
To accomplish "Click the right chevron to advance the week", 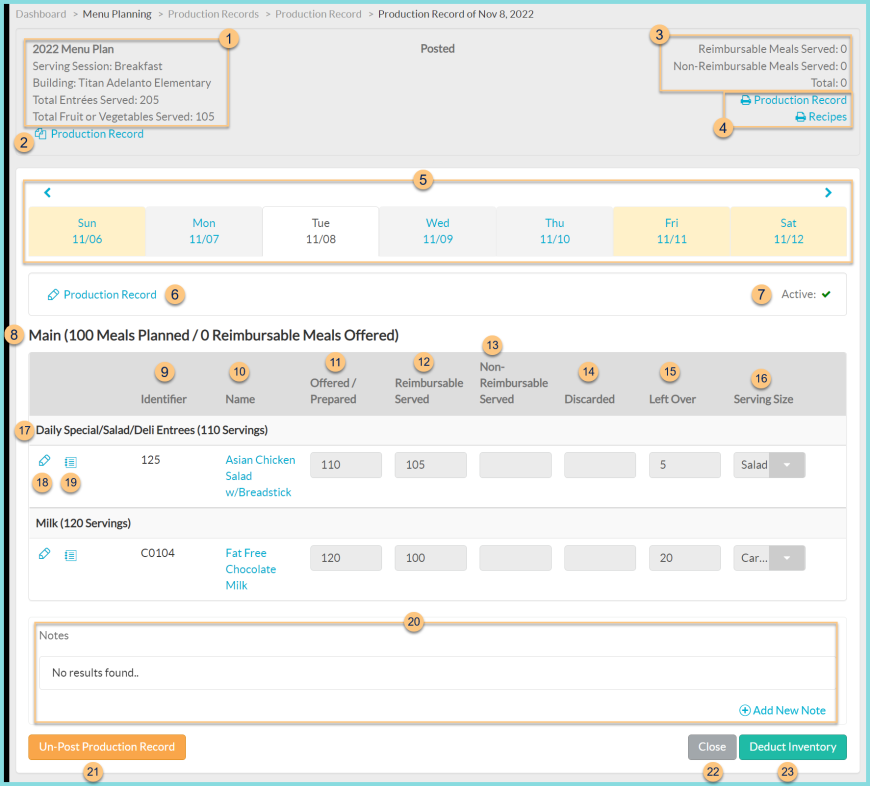I will pos(828,192).
